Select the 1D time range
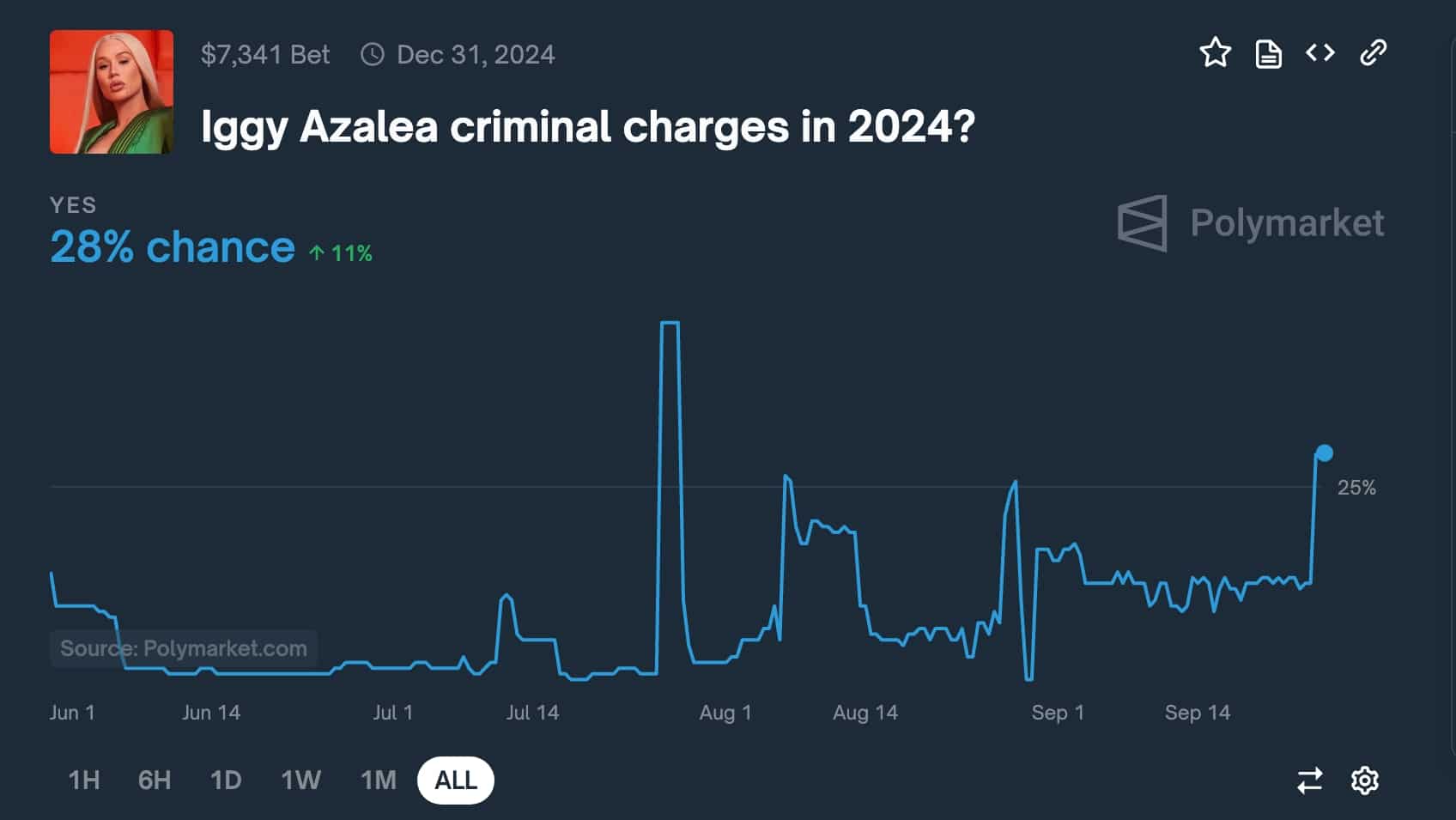The image size is (1456, 820). 225,781
